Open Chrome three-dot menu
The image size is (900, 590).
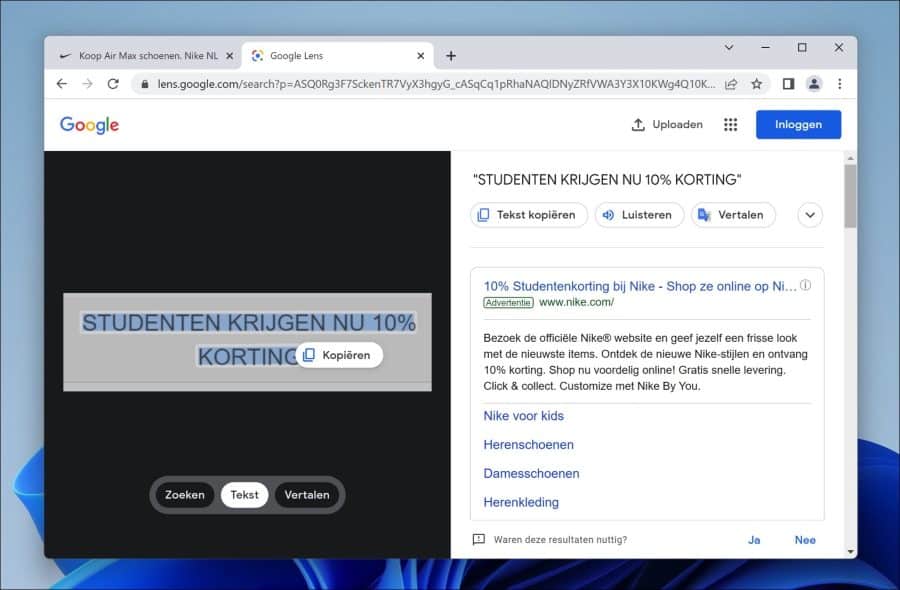840,84
